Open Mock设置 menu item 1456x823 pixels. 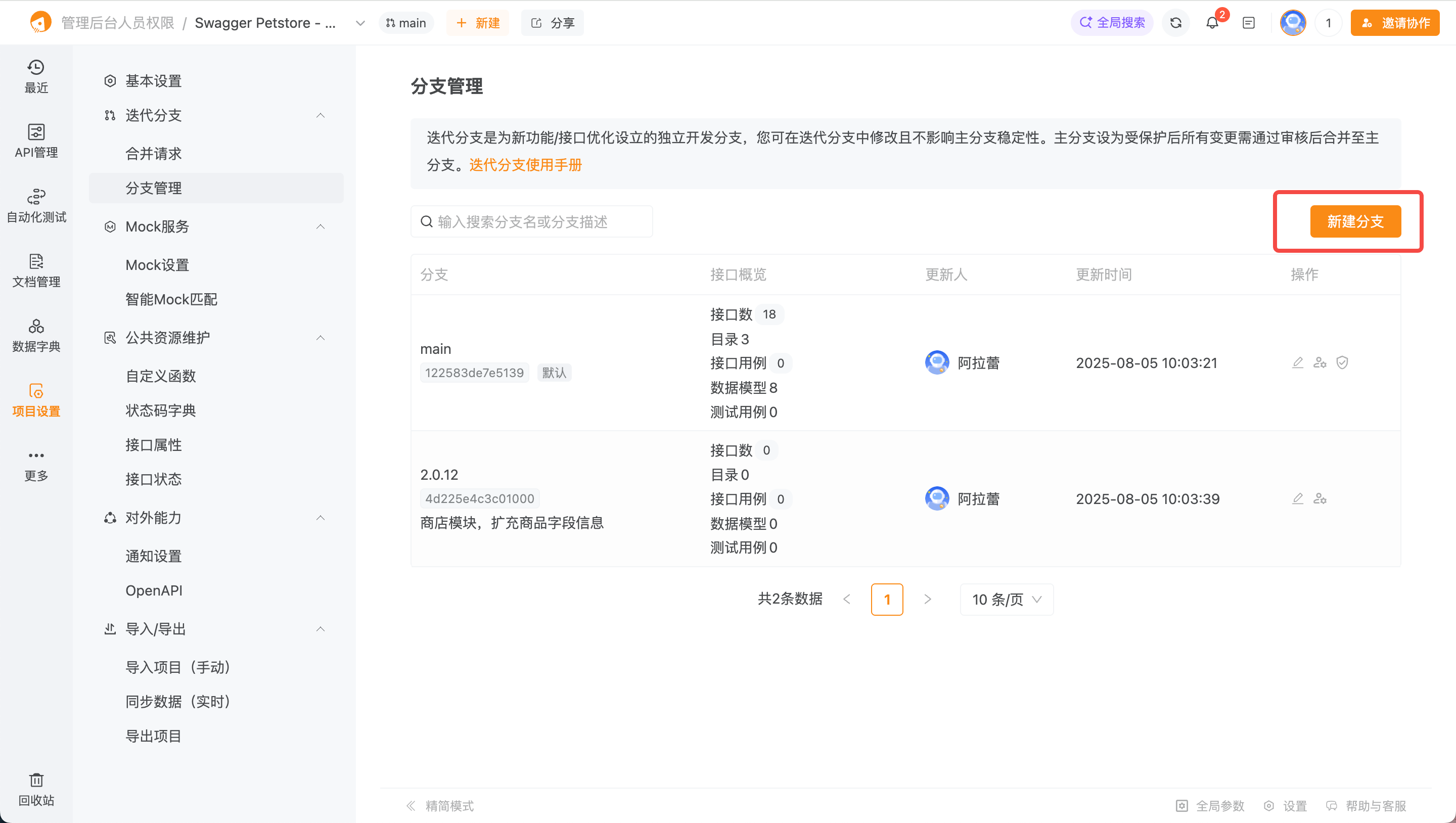pyautogui.click(x=157, y=264)
